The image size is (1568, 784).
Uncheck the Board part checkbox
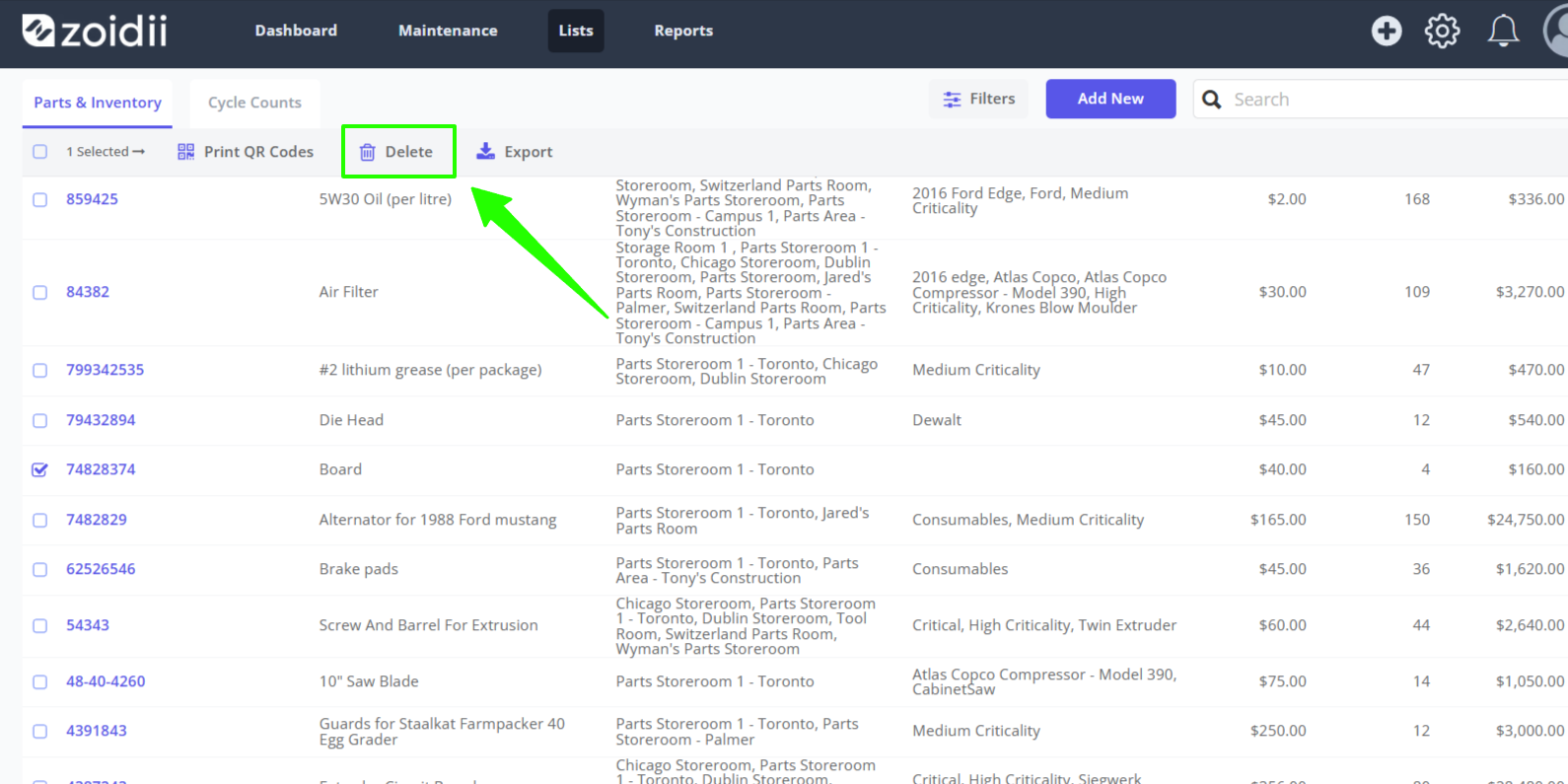[39, 469]
